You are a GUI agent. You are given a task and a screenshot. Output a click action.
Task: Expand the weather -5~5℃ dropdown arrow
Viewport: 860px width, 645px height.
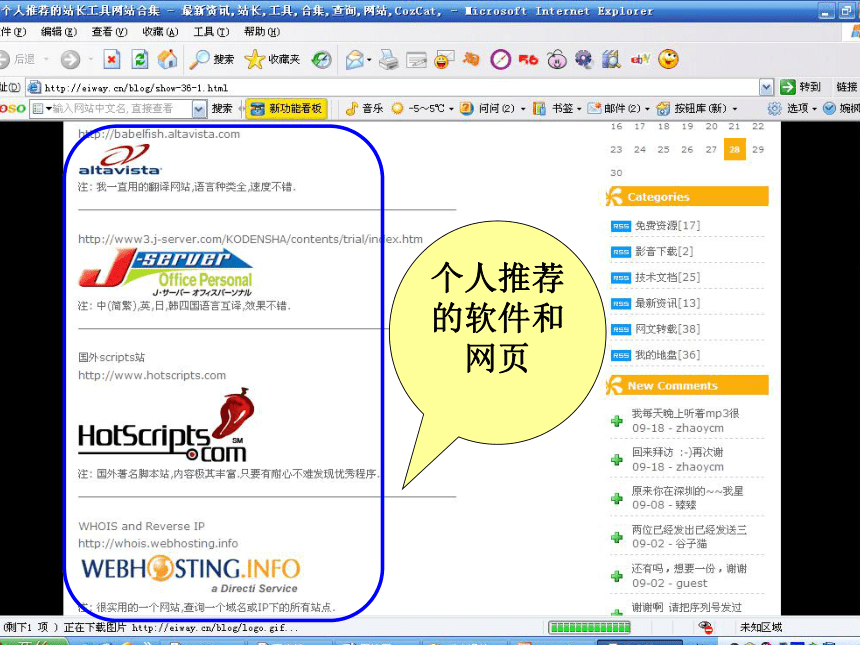click(x=451, y=109)
